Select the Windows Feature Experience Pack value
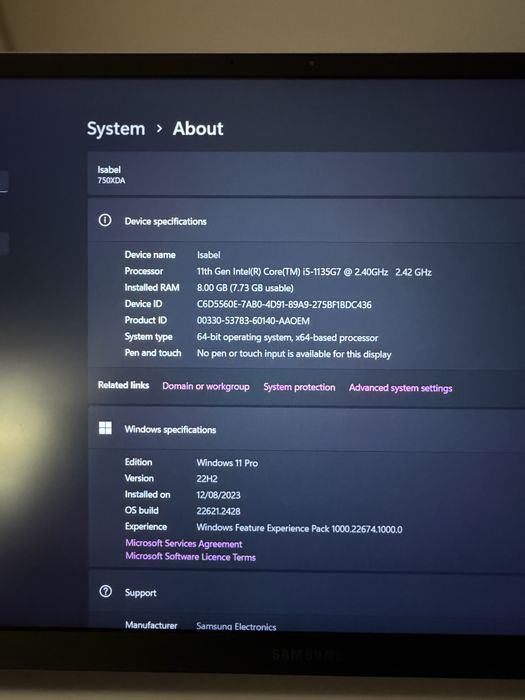This screenshot has height=700, width=525. coord(299,528)
